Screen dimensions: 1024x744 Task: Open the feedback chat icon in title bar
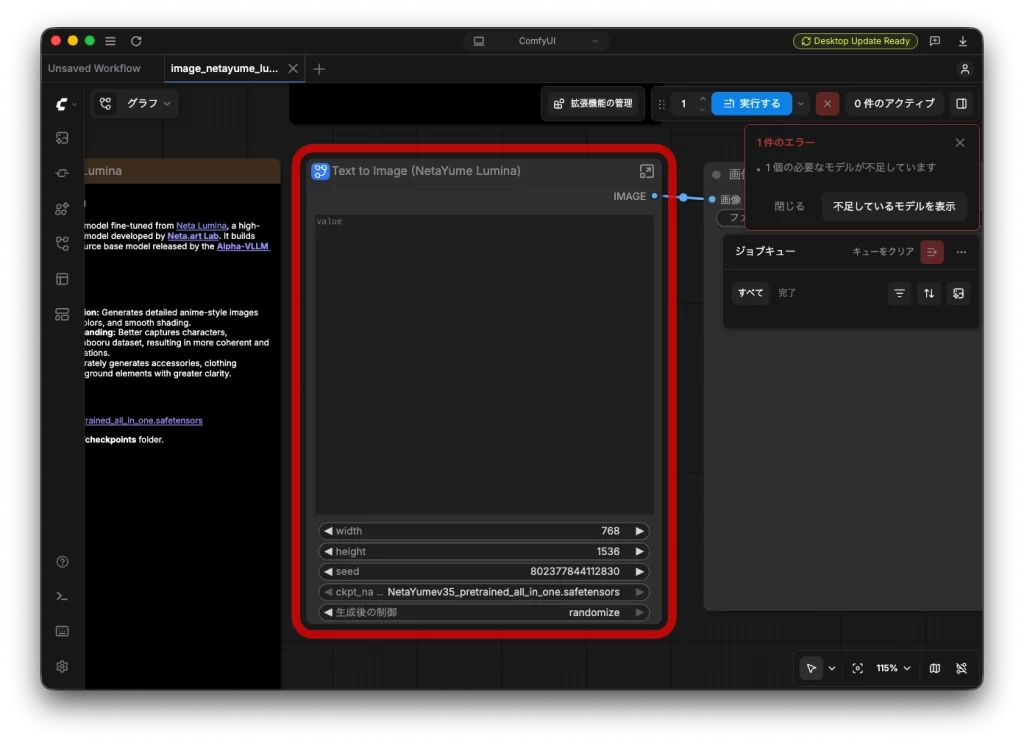tap(935, 41)
